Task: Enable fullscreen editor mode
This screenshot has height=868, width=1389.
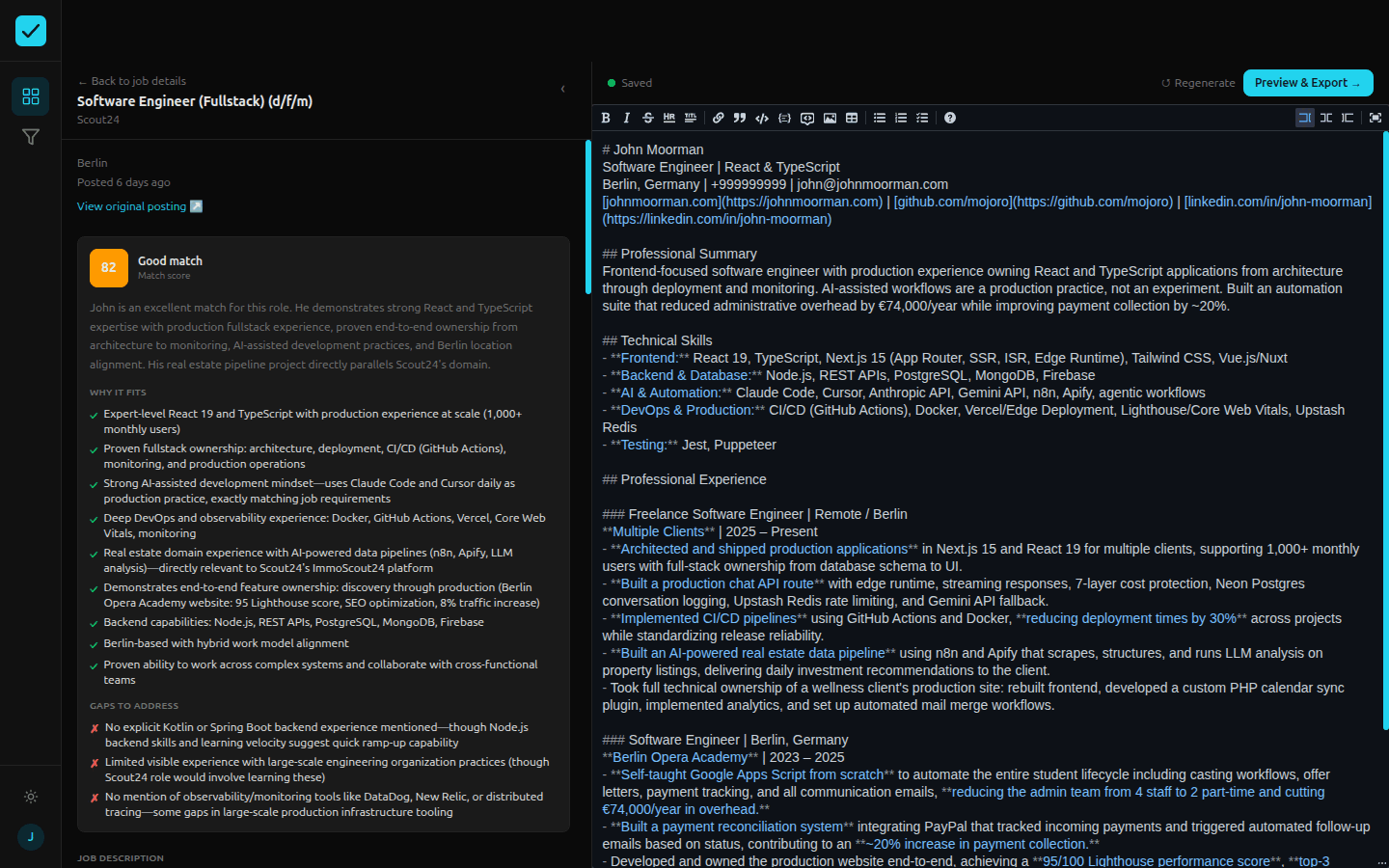Action: (1374, 118)
